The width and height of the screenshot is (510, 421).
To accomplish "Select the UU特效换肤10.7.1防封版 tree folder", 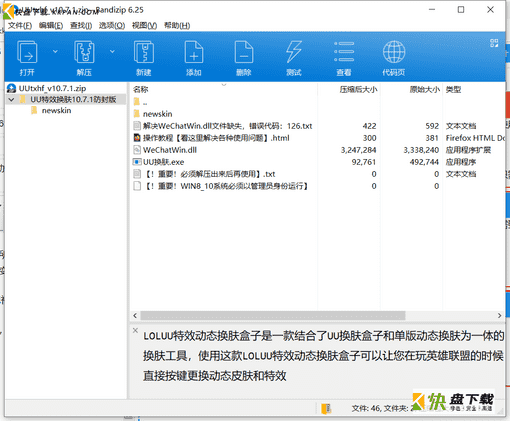I will click(x=73, y=99).
